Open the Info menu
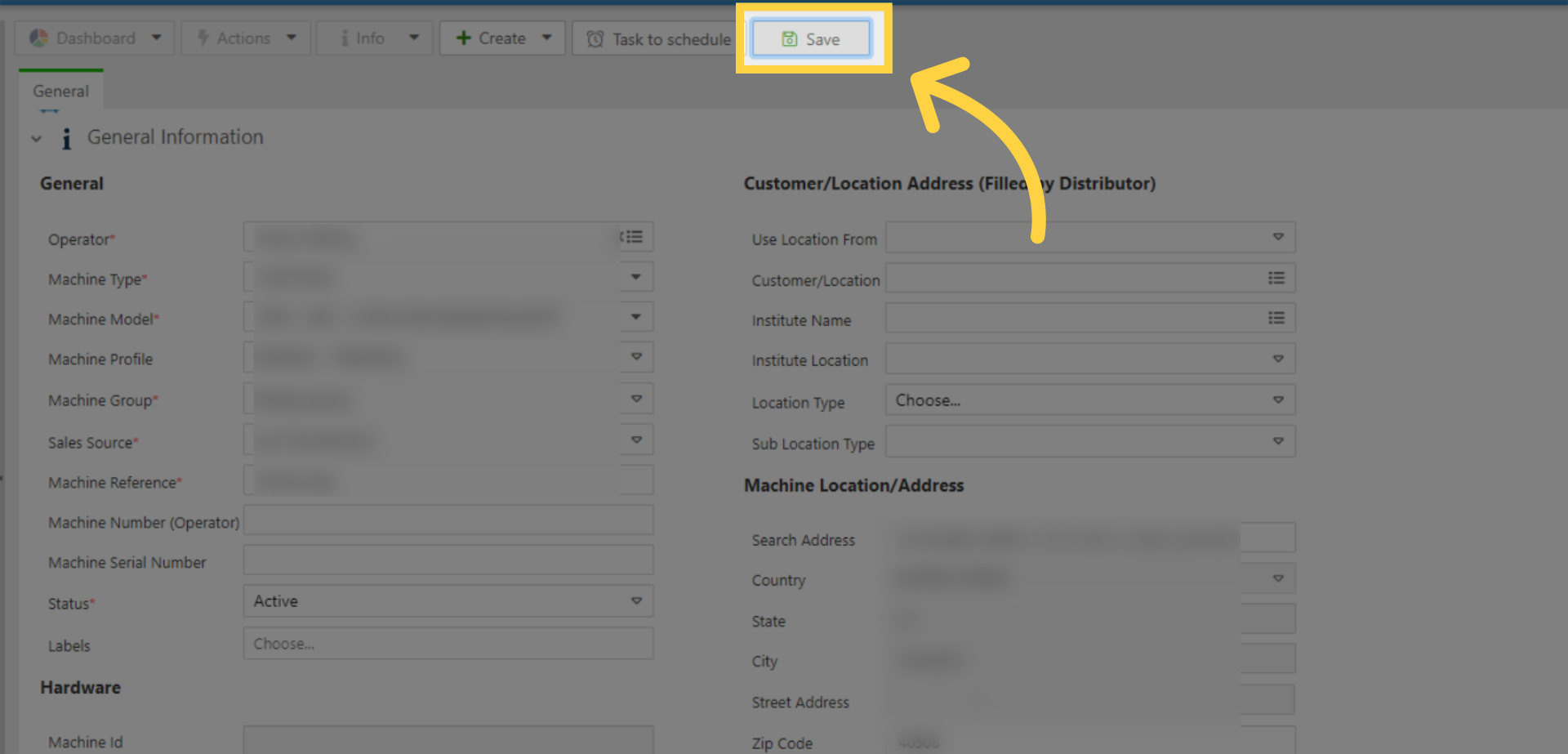This screenshot has width=1568, height=754. click(375, 38)
